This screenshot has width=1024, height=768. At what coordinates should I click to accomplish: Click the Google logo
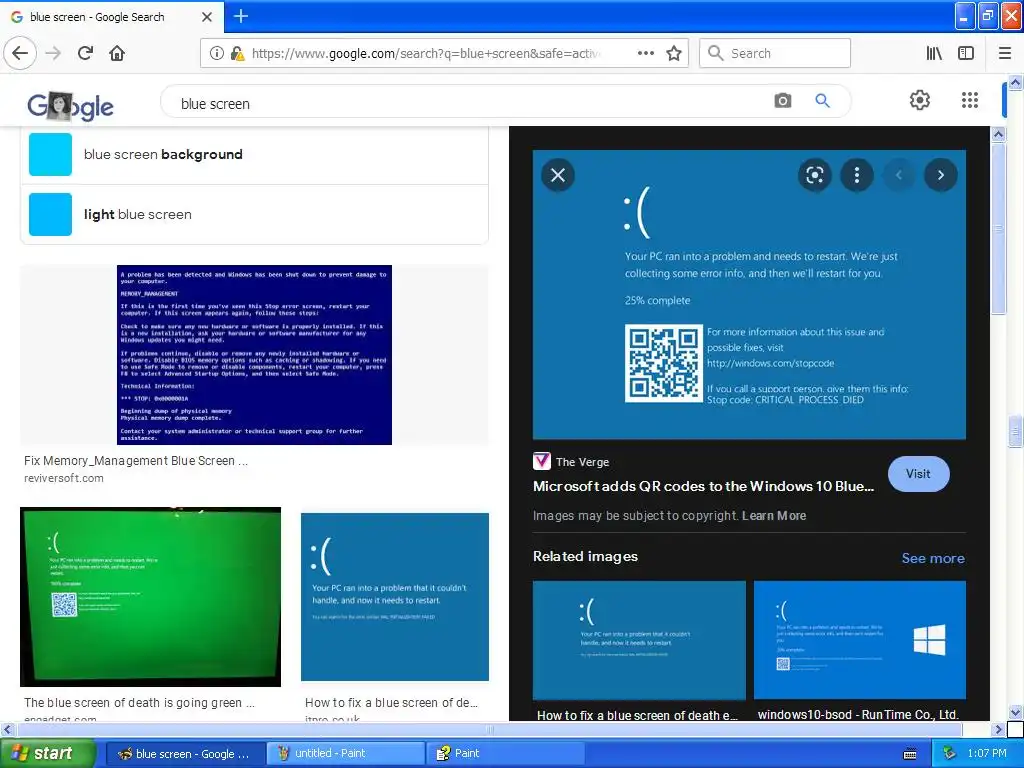coord(71,106)
